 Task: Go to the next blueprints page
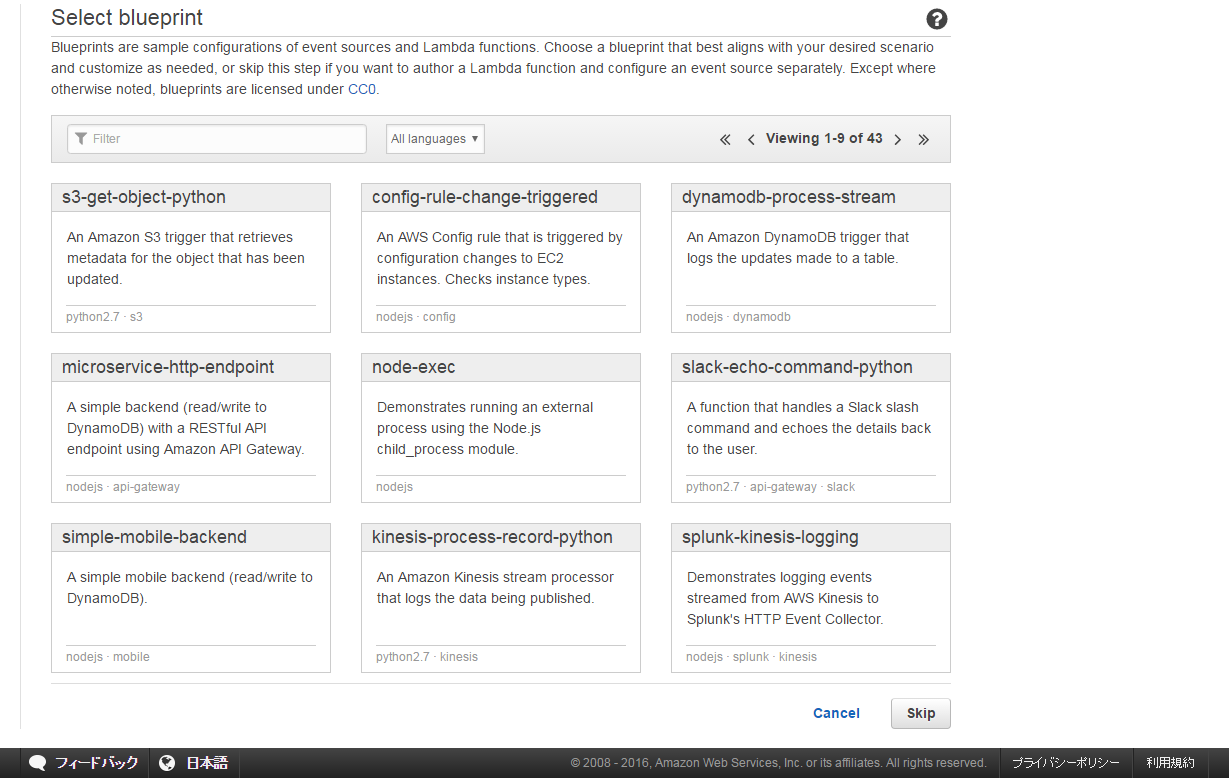click(x=898, y=140)
